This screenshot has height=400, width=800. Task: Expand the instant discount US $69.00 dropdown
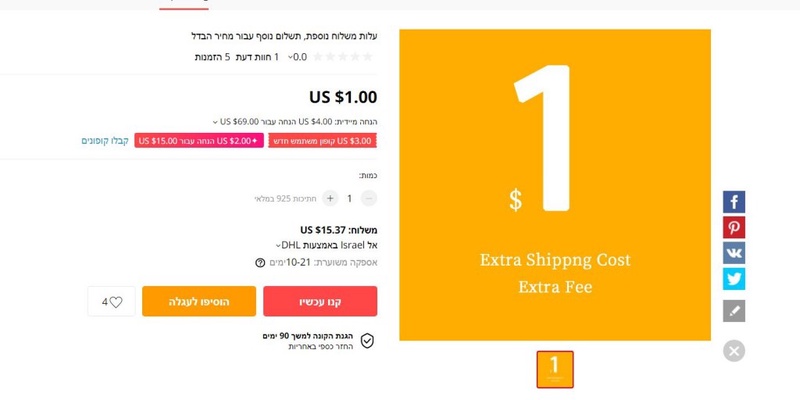click(215, 122)
